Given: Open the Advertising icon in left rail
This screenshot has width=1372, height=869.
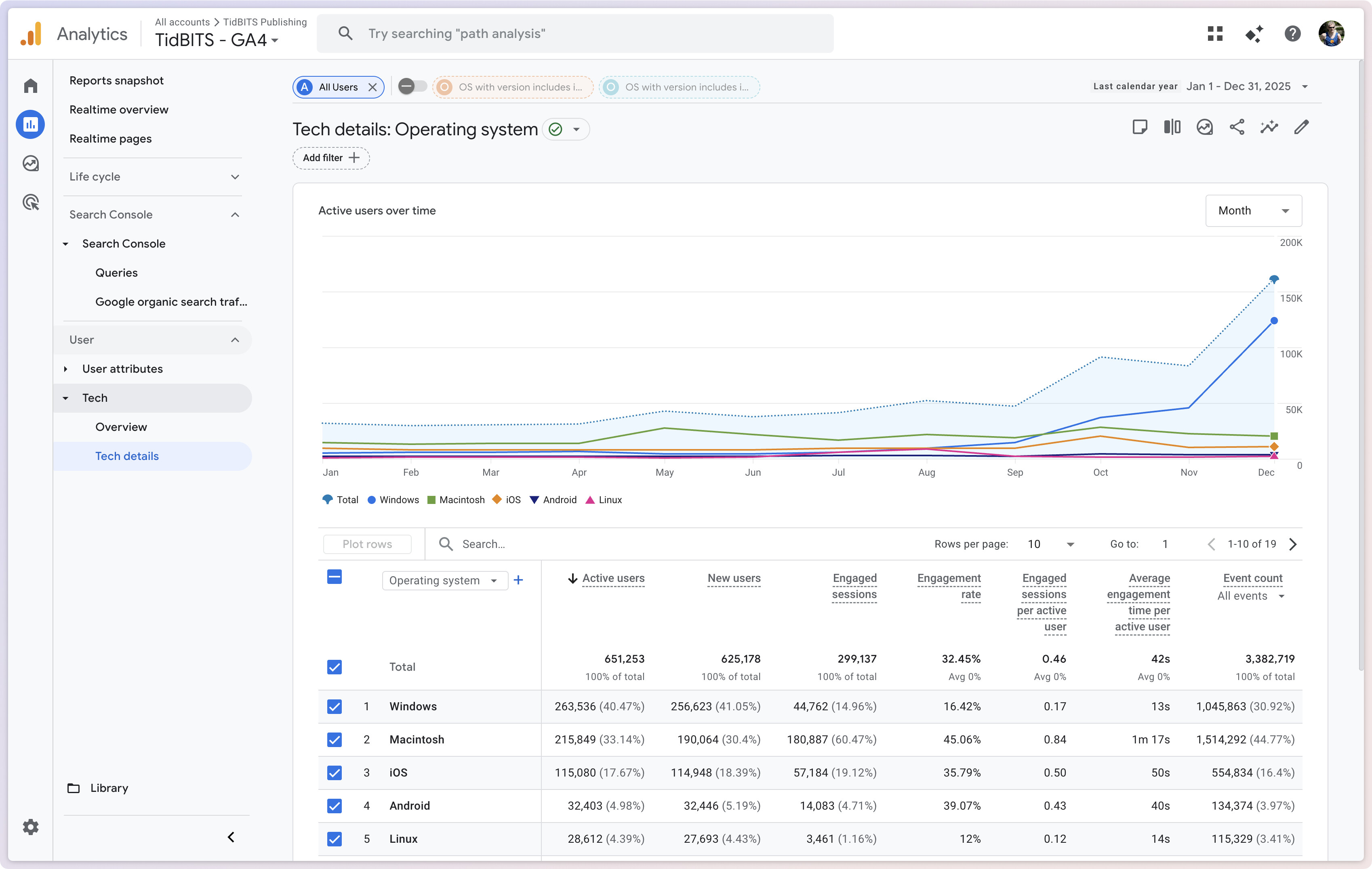Looking at the screenshot, I should coord(31,202).
